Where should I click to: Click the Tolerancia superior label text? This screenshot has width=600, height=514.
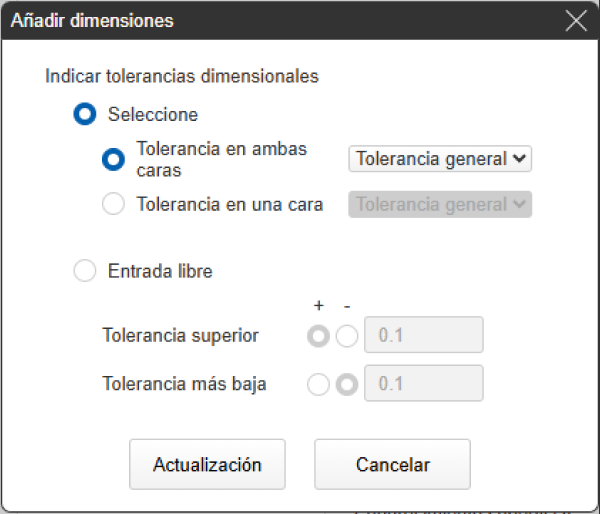tap(180, 336)
